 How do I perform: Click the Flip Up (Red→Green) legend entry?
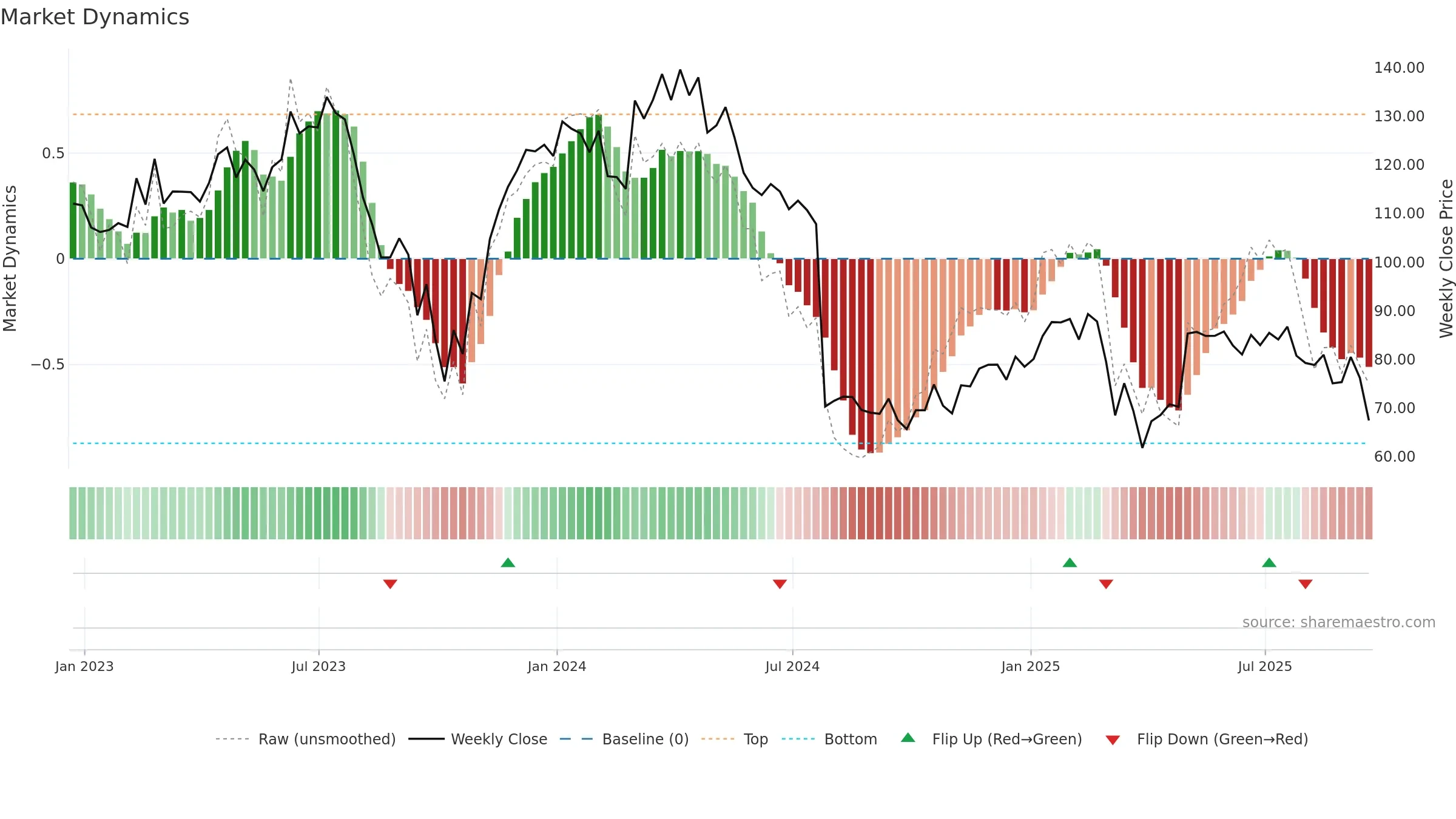pos(992,739)
